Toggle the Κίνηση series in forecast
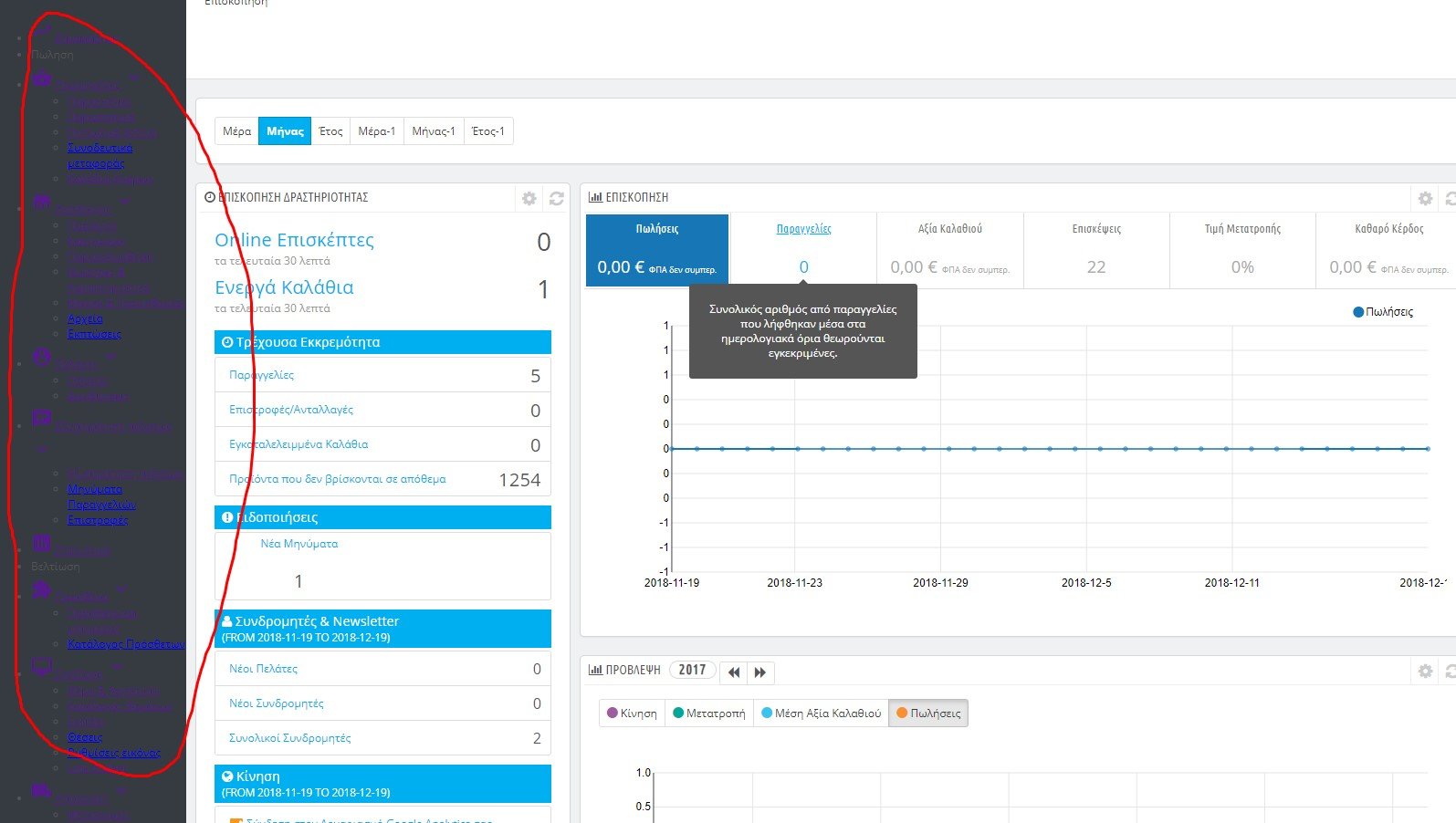This screenshot has width=1456, height=823. point(632,714)
